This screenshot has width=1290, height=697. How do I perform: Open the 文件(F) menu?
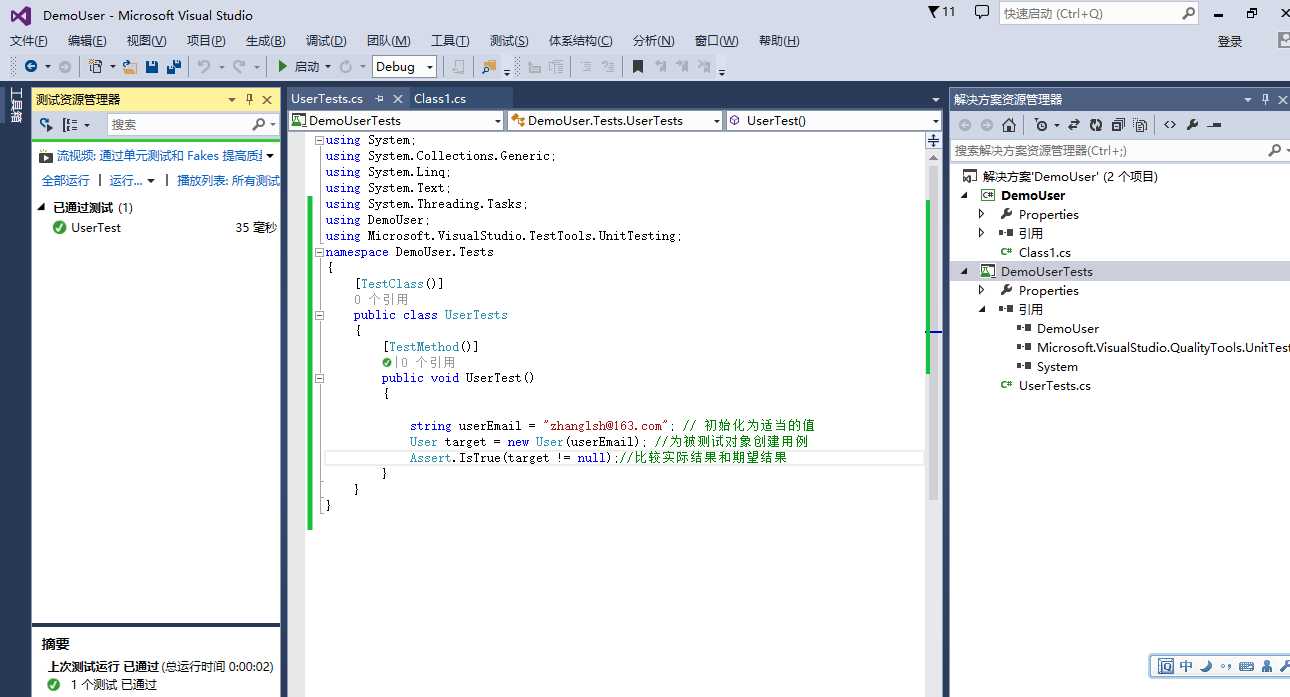coord(29,41)
